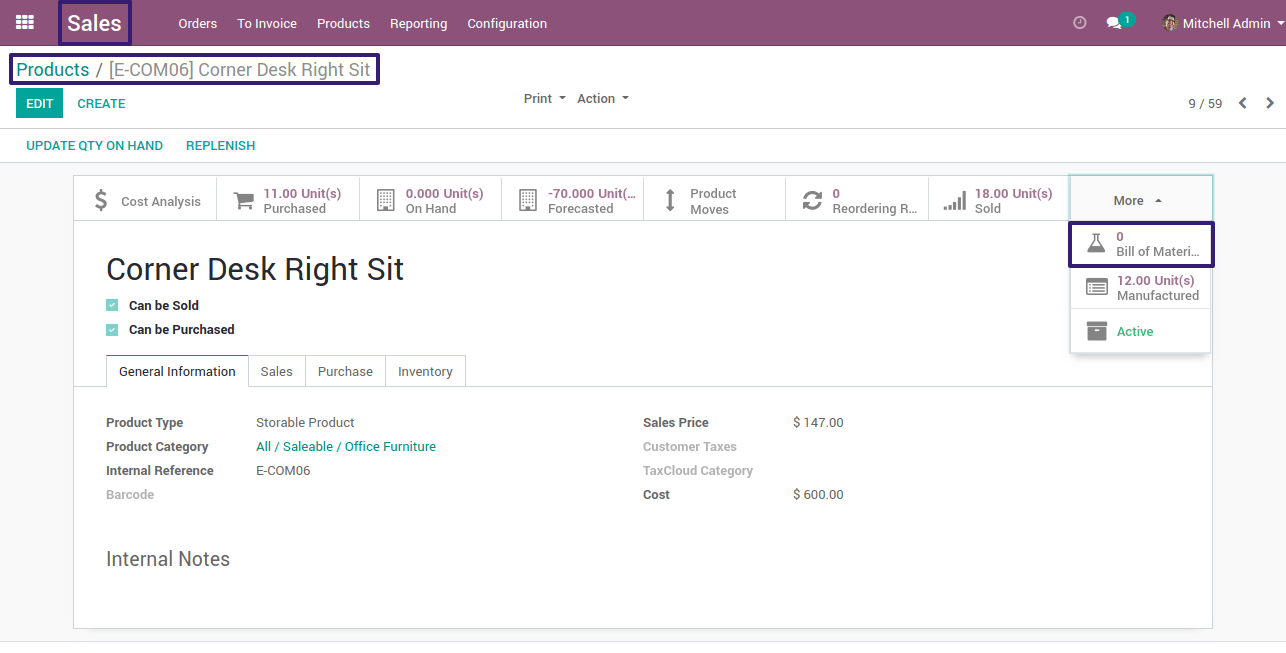
Task: Open the apps grid menu icon
Action: pos(25,22)
